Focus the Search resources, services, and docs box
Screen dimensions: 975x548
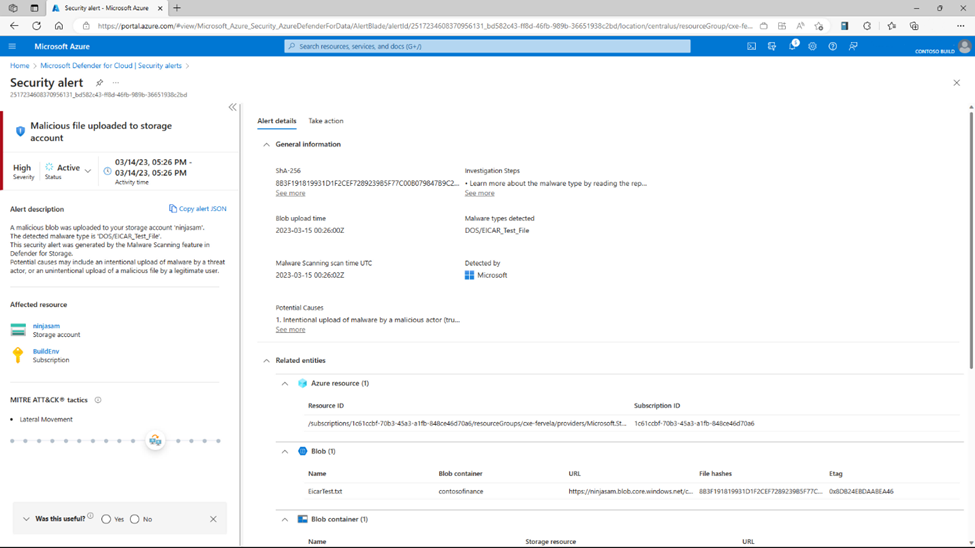point(488,46)
